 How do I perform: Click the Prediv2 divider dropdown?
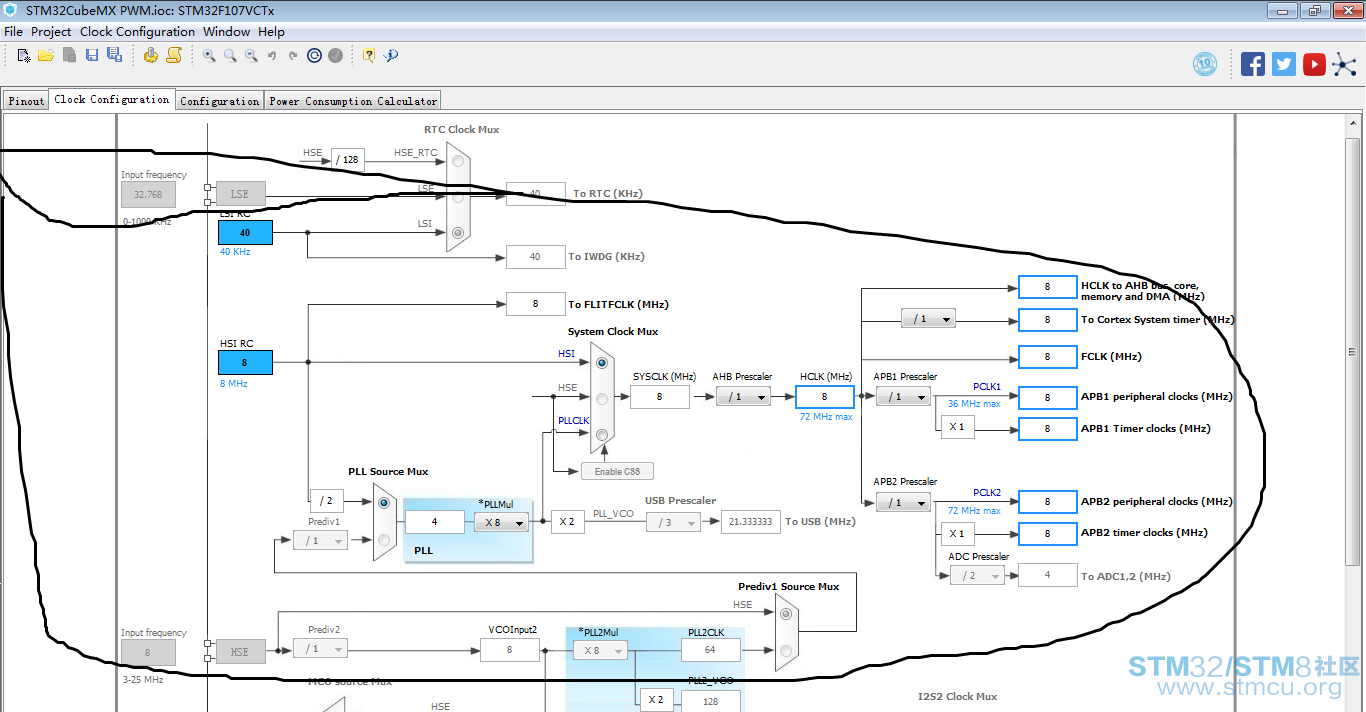tap(320, 649)
